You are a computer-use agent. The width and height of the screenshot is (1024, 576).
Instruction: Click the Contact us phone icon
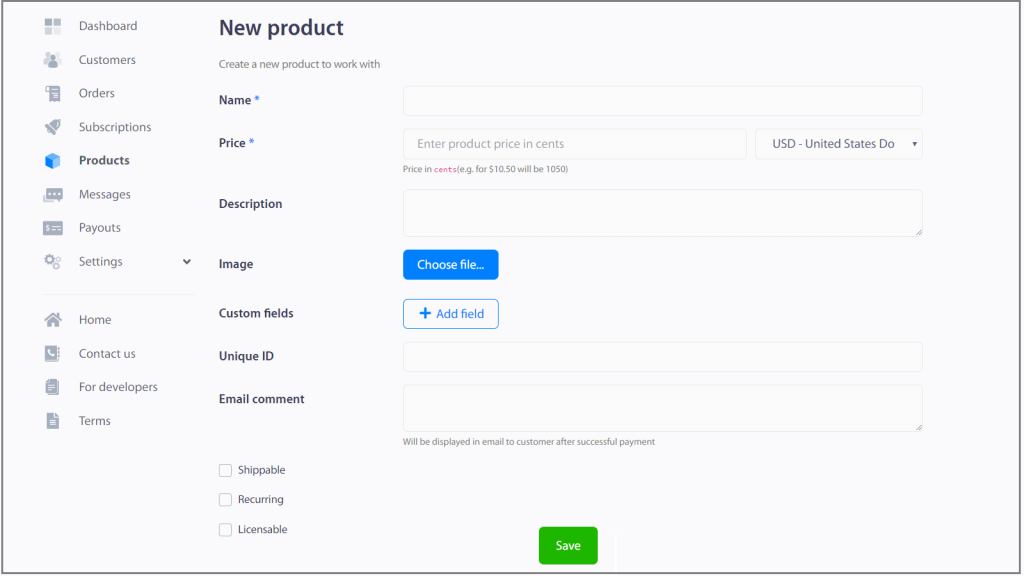pyautogui.click(x=53, y=353)
